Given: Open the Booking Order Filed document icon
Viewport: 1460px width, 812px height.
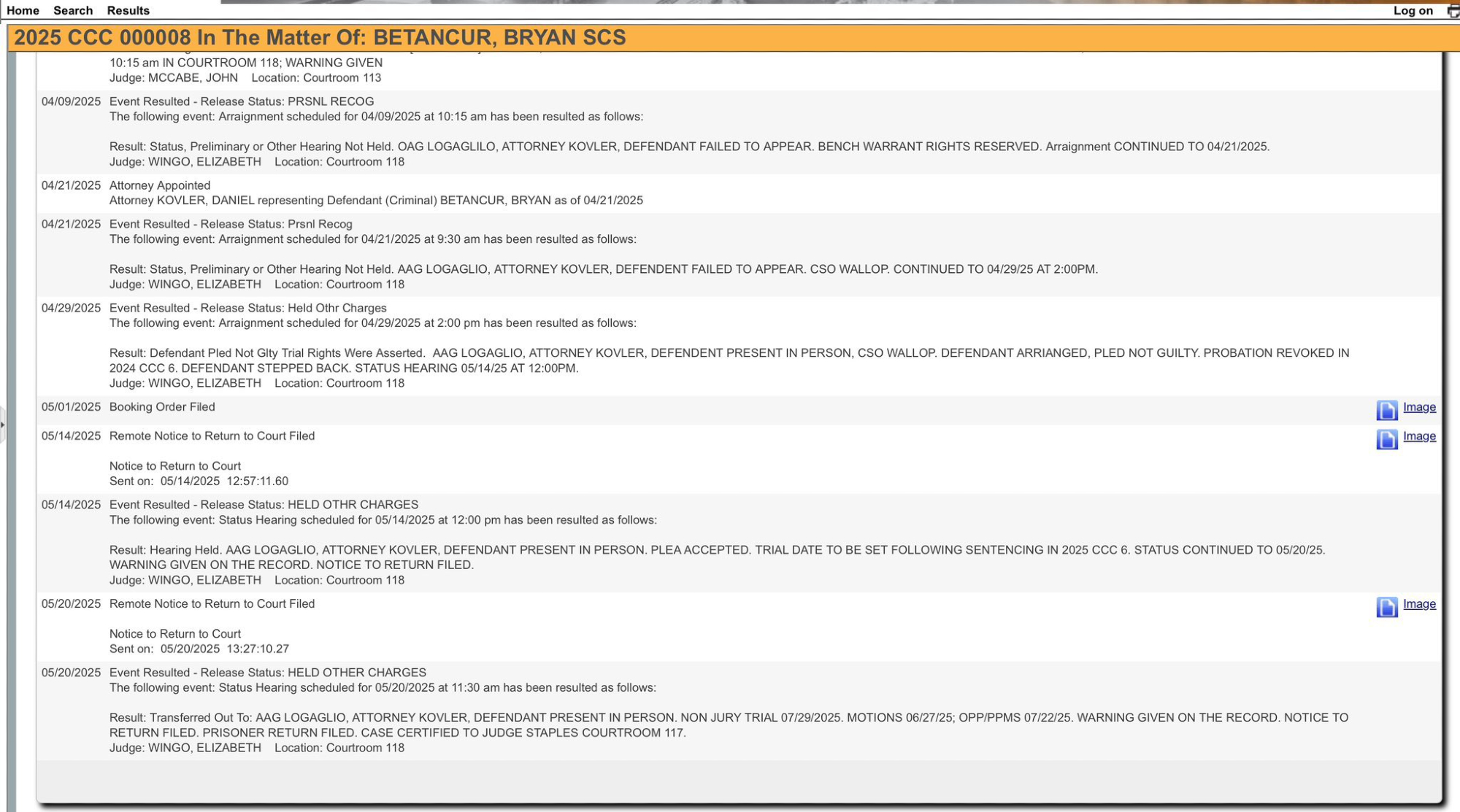Looking at the screenshot, I should pyautogui.click(x=1386, y=410).
